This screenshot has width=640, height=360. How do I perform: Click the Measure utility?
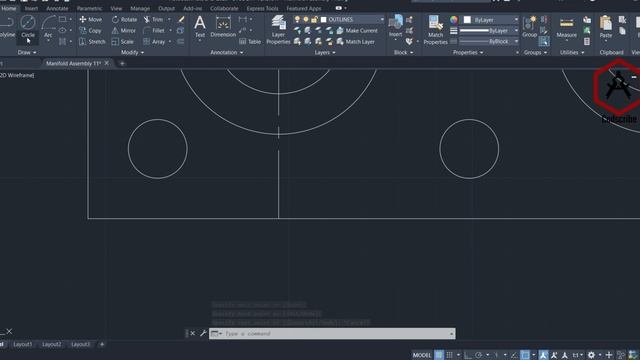tap(567, 28)
